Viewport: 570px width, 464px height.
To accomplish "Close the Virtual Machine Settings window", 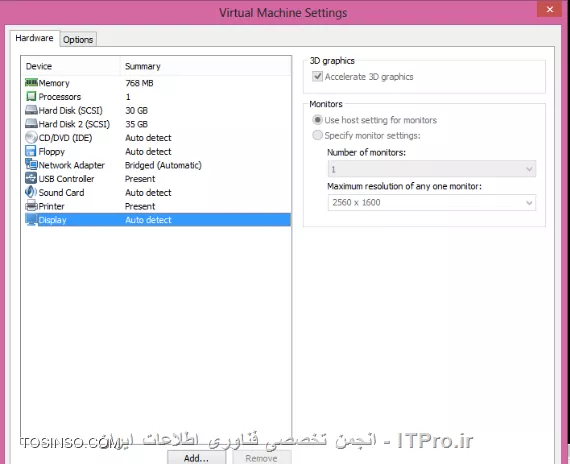I will coord(550,9).
